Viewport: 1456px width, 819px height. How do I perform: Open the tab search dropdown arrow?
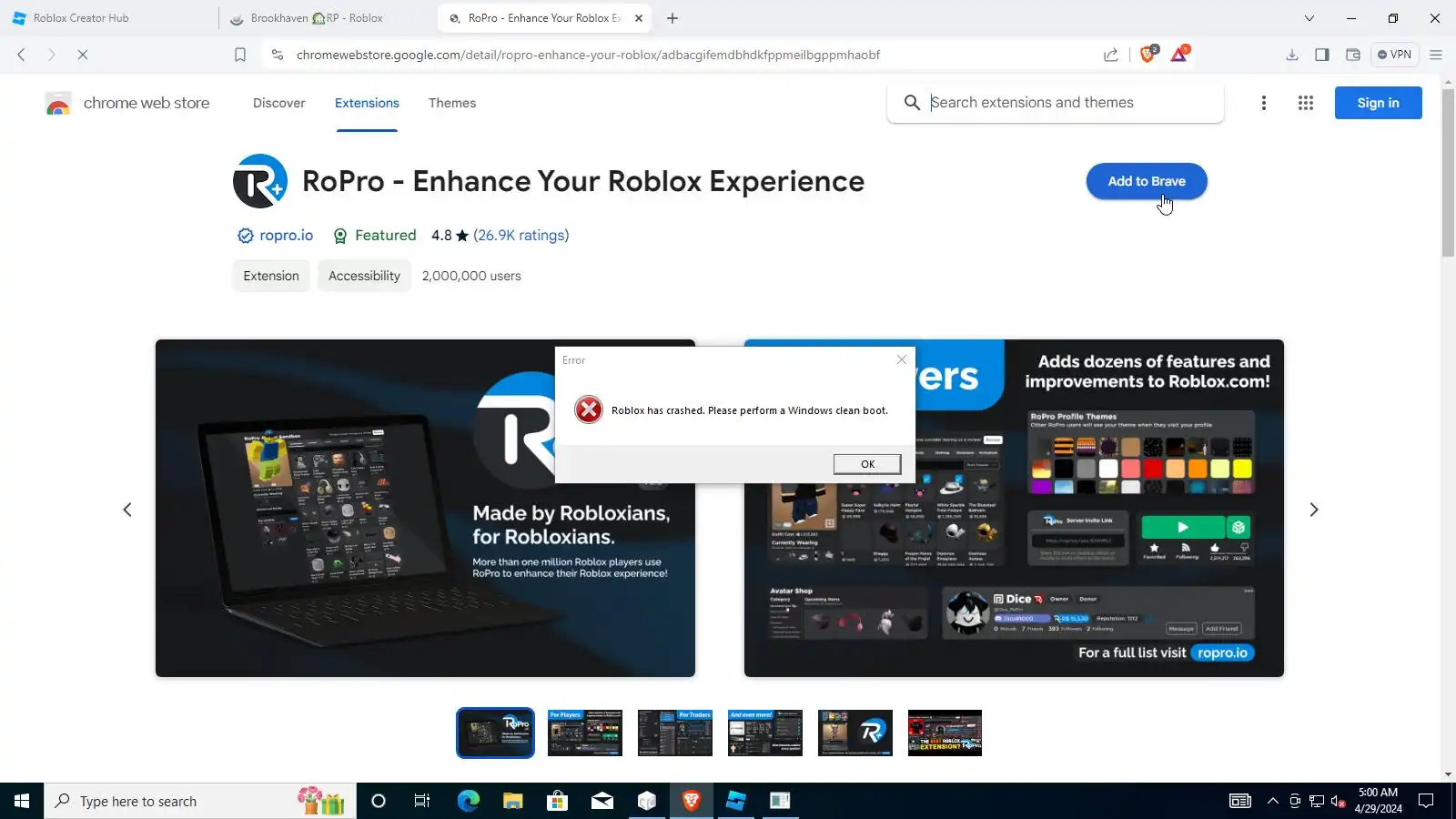click(1309, 18)
